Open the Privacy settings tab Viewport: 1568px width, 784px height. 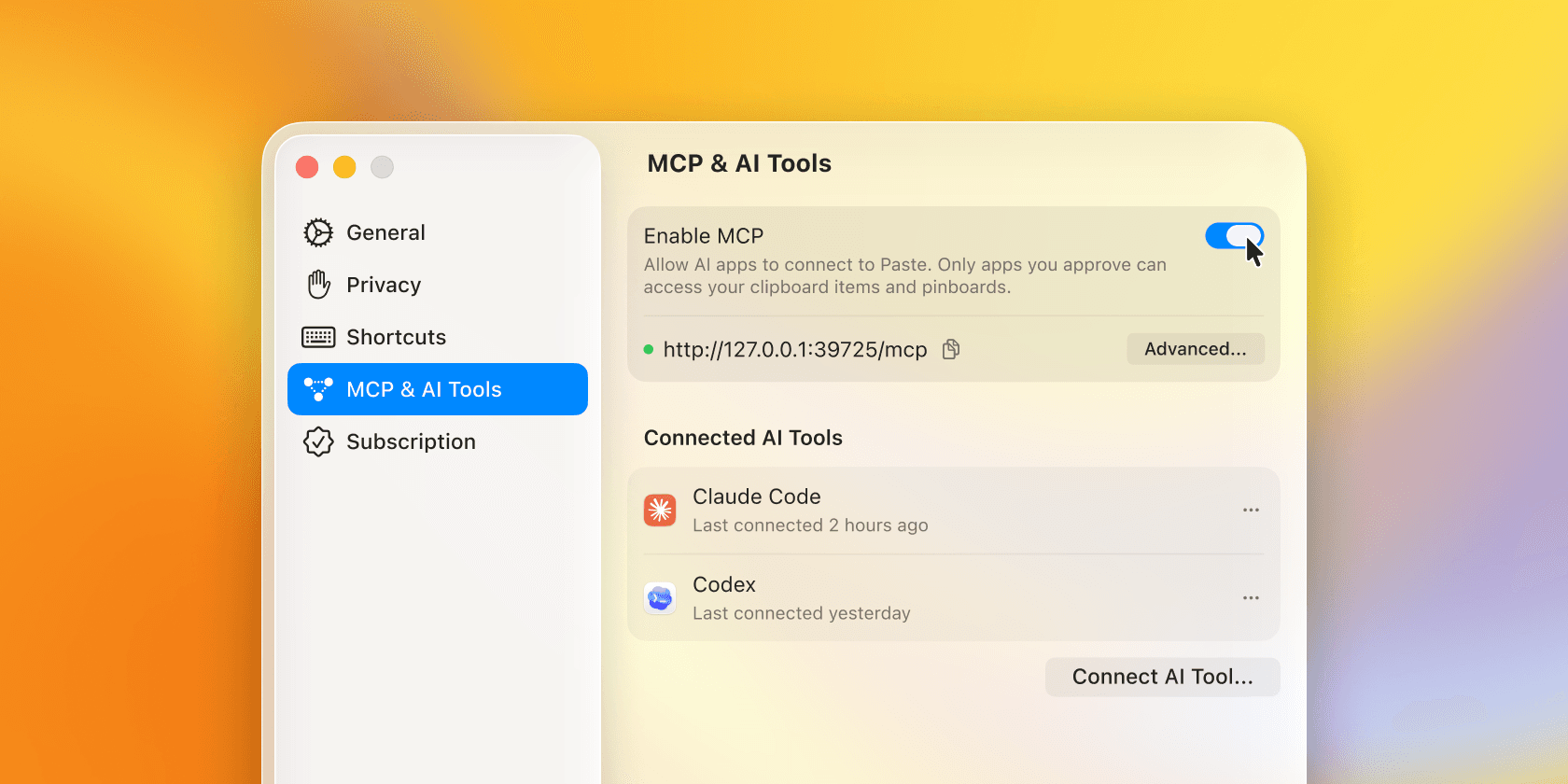pyautogui.click(x=438, y=285)
